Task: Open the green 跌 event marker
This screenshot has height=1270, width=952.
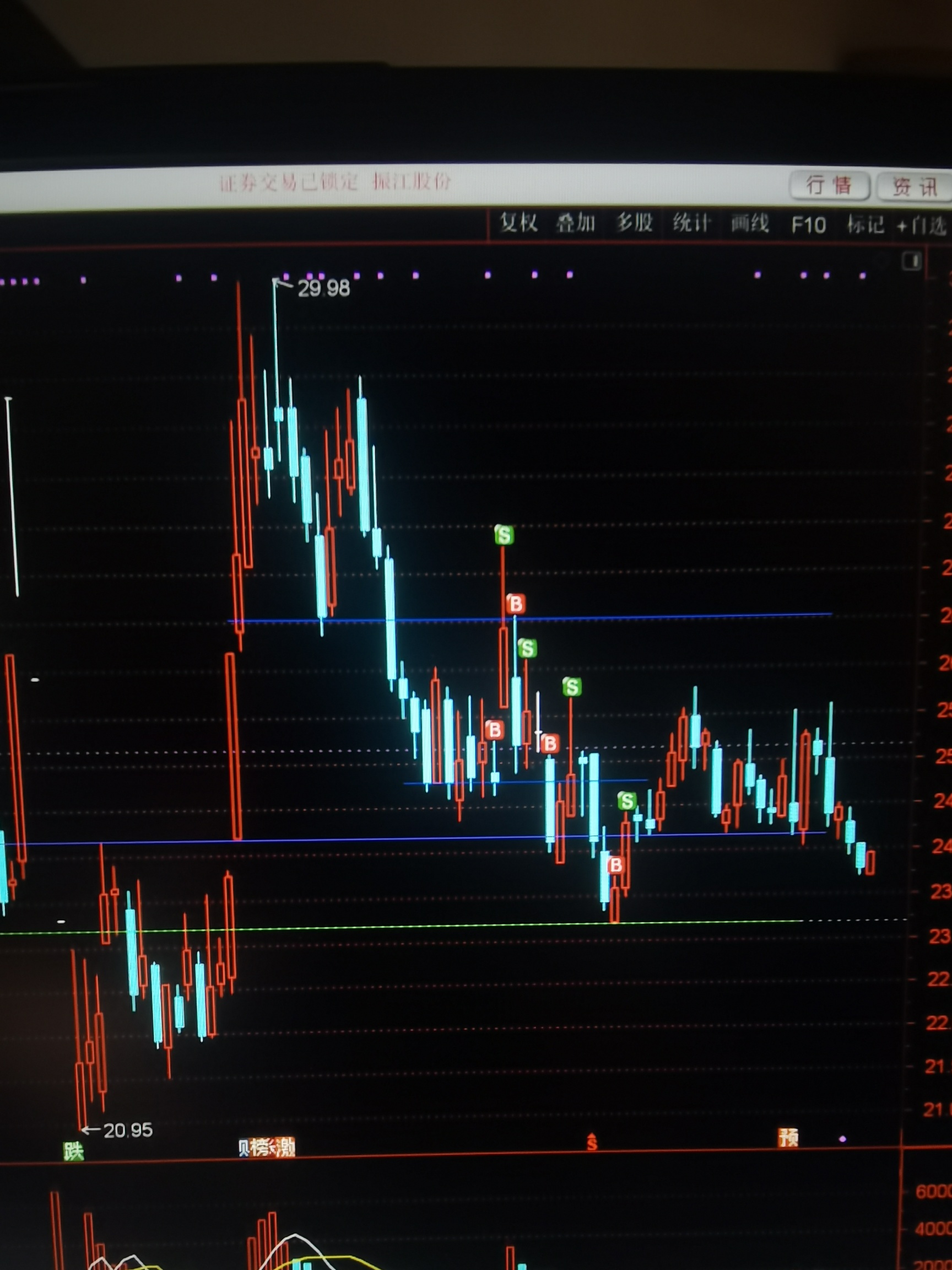Action: 73,1150
